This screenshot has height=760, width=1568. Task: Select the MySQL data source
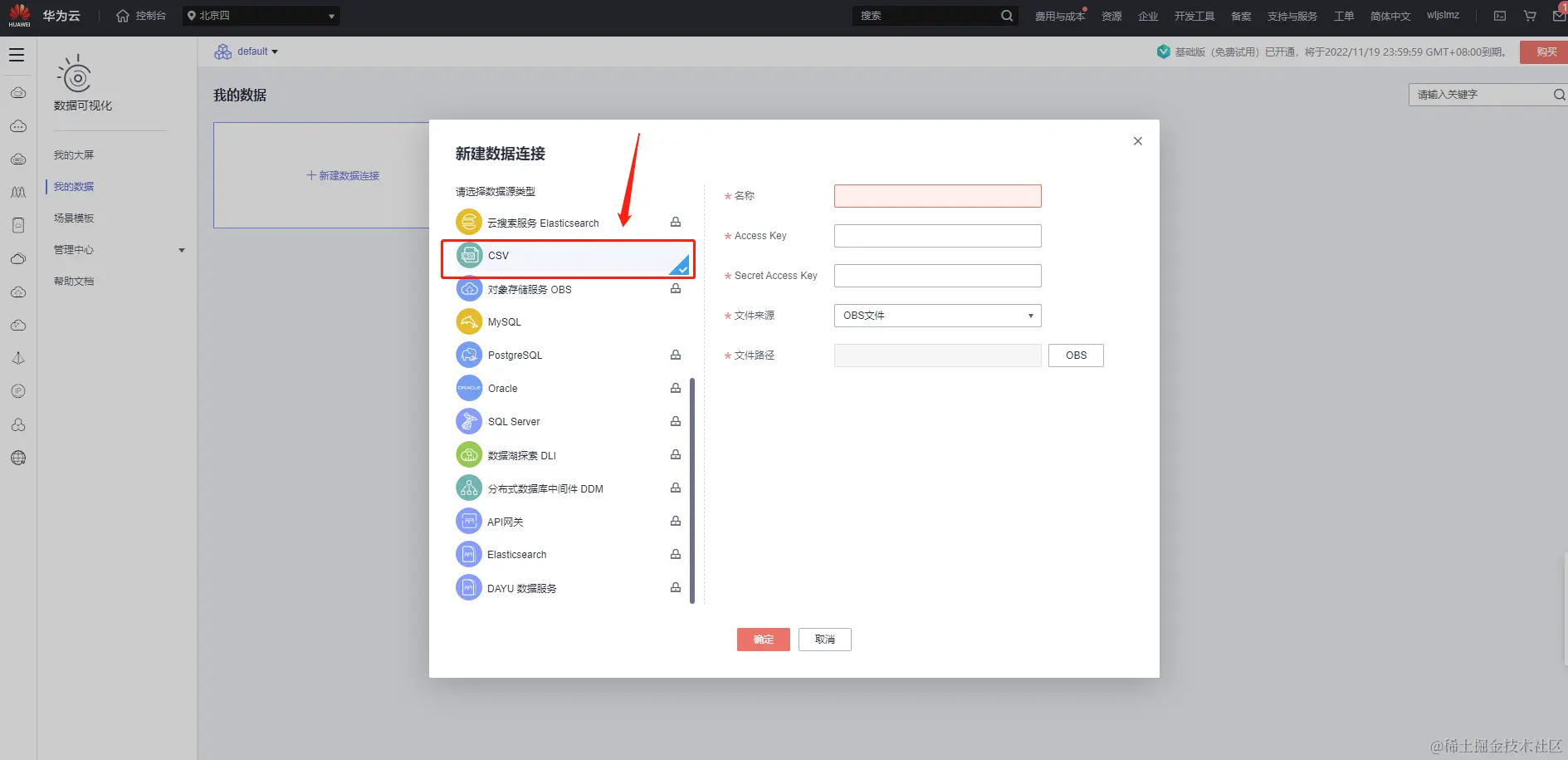click(x=569, y=321)
